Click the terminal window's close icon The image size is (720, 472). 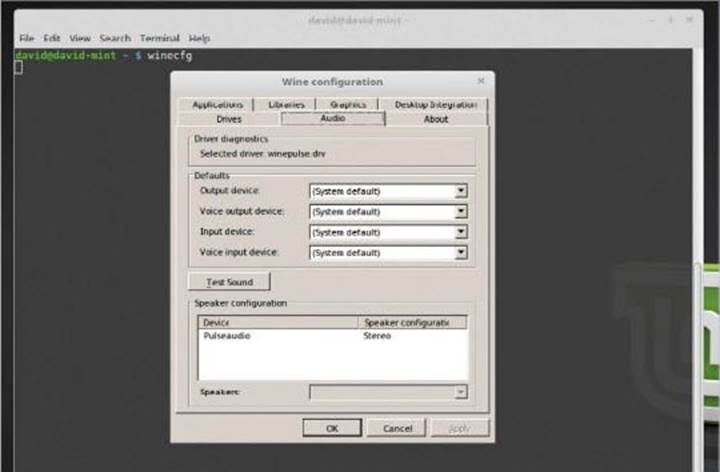[689, 20]
